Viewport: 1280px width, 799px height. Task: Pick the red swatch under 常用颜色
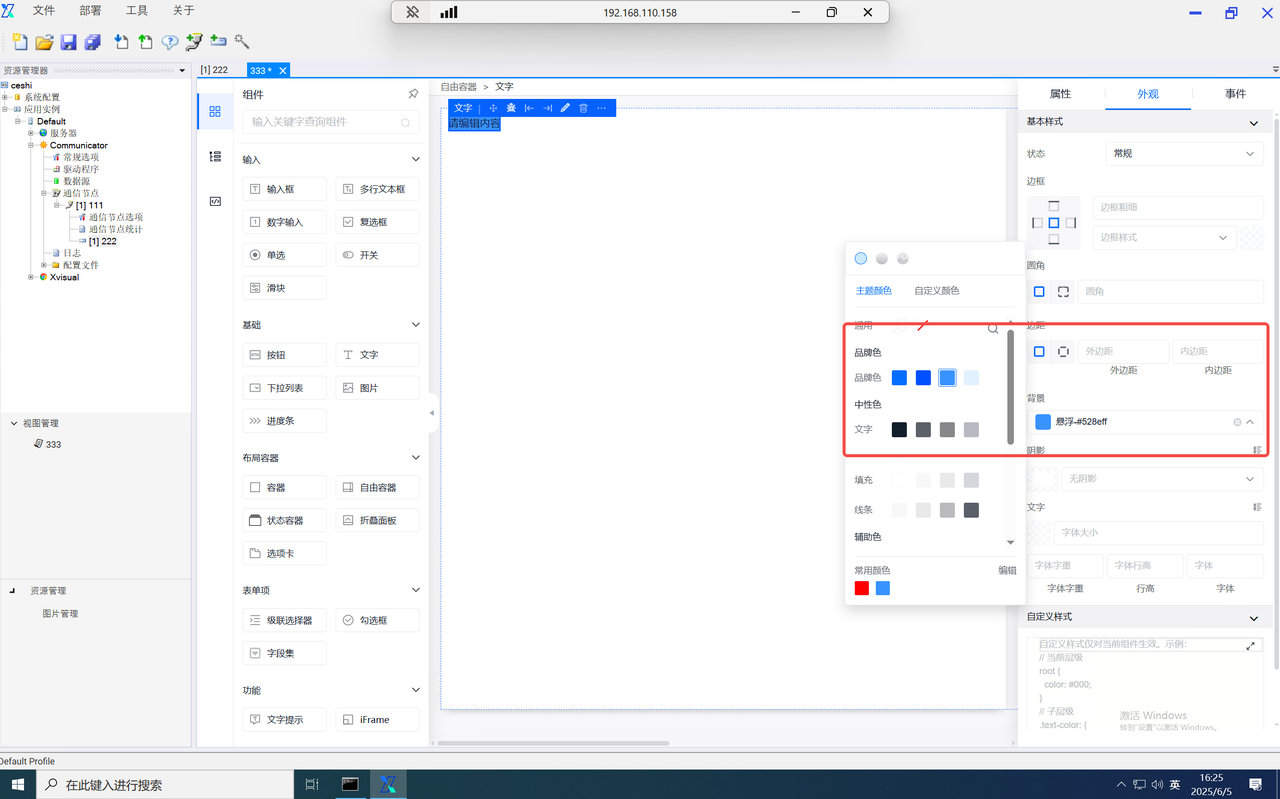pyautogui.click(x=862, y=589)
